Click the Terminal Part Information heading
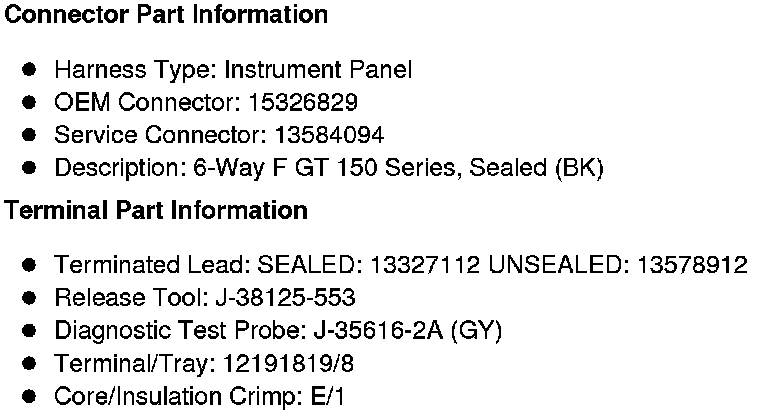 (156, 211)
